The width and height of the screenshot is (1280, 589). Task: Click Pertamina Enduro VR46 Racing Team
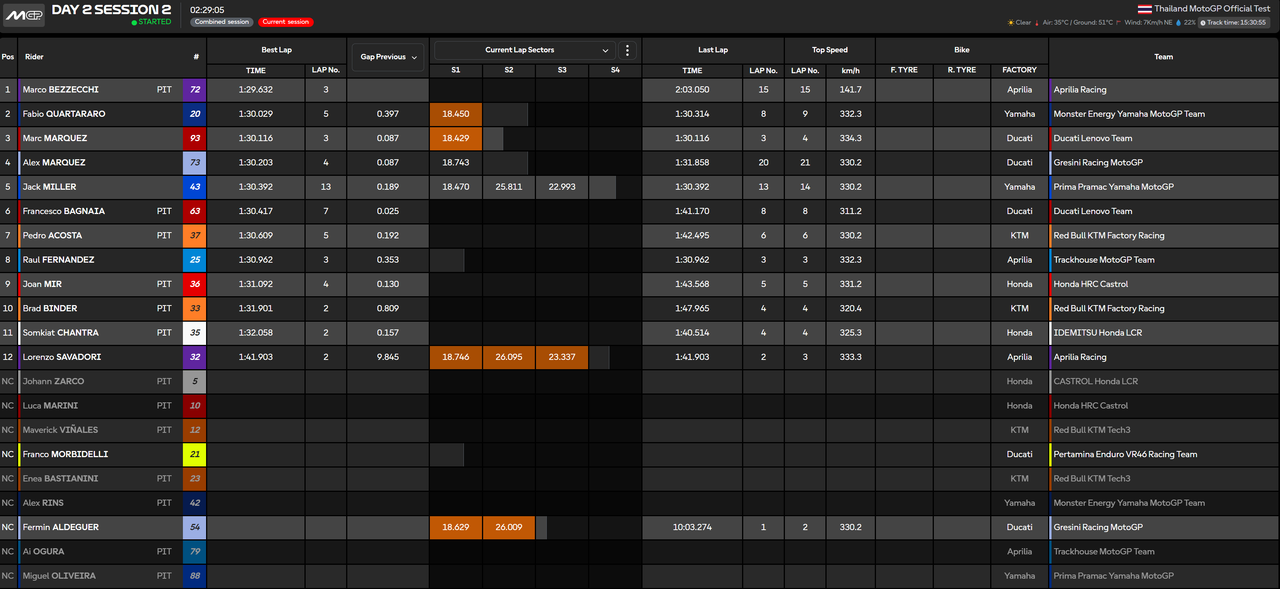coord(1125,454)
